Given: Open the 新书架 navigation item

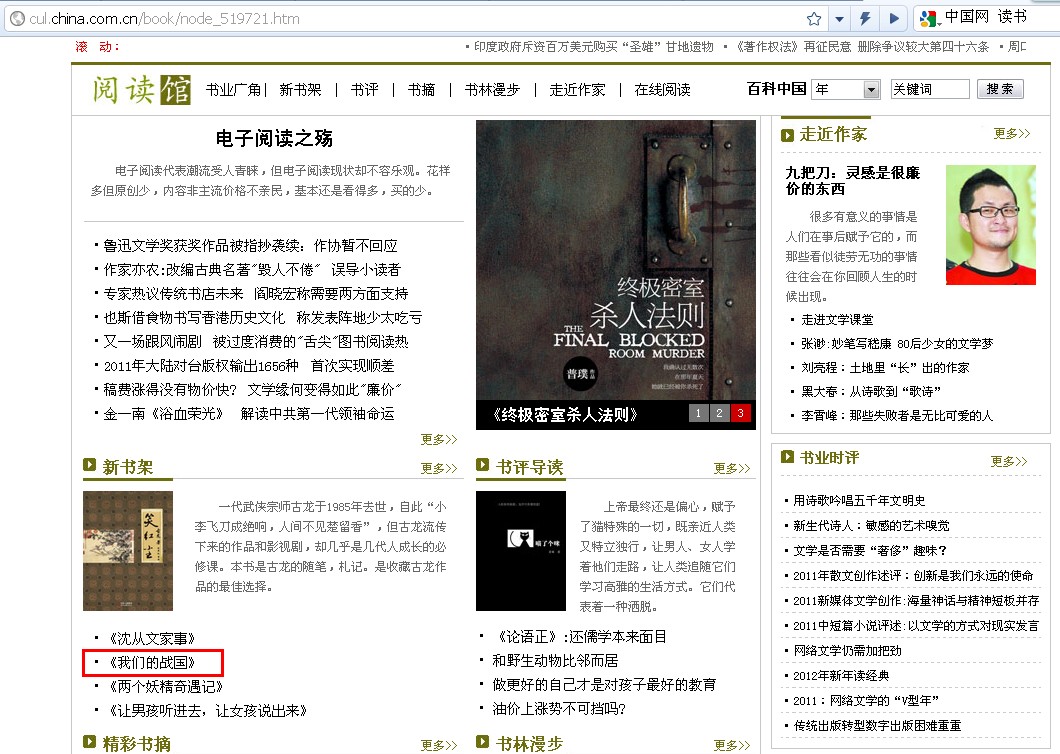Looking at the screenshot, I should (300, 89).
